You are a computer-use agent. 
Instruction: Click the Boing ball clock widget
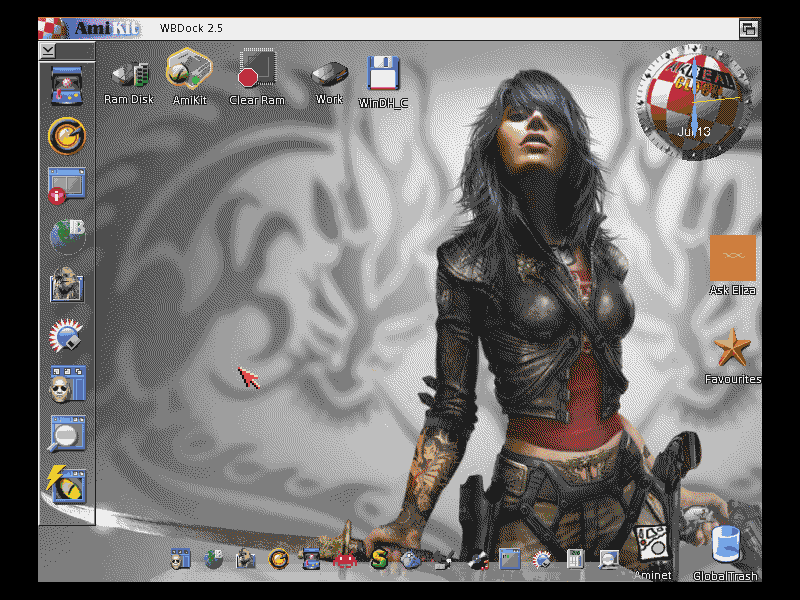coord(694,102)
